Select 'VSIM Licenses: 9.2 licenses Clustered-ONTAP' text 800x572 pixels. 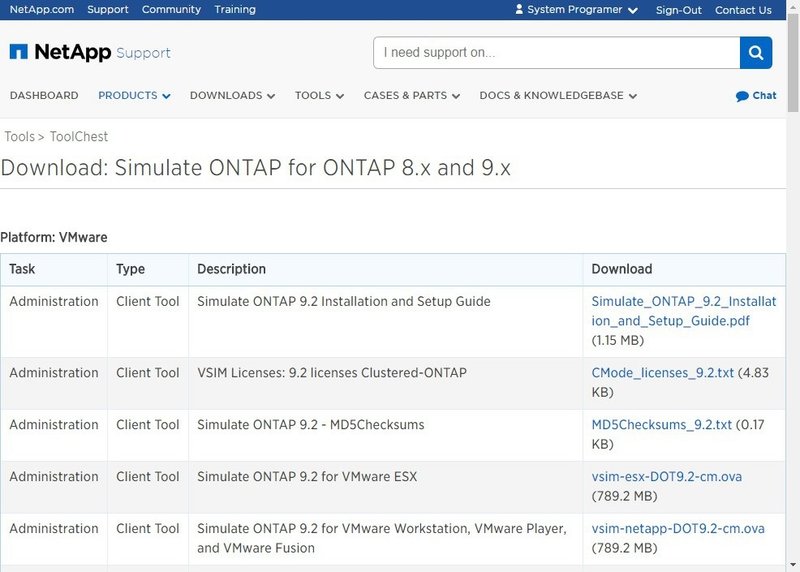point(332,373)
